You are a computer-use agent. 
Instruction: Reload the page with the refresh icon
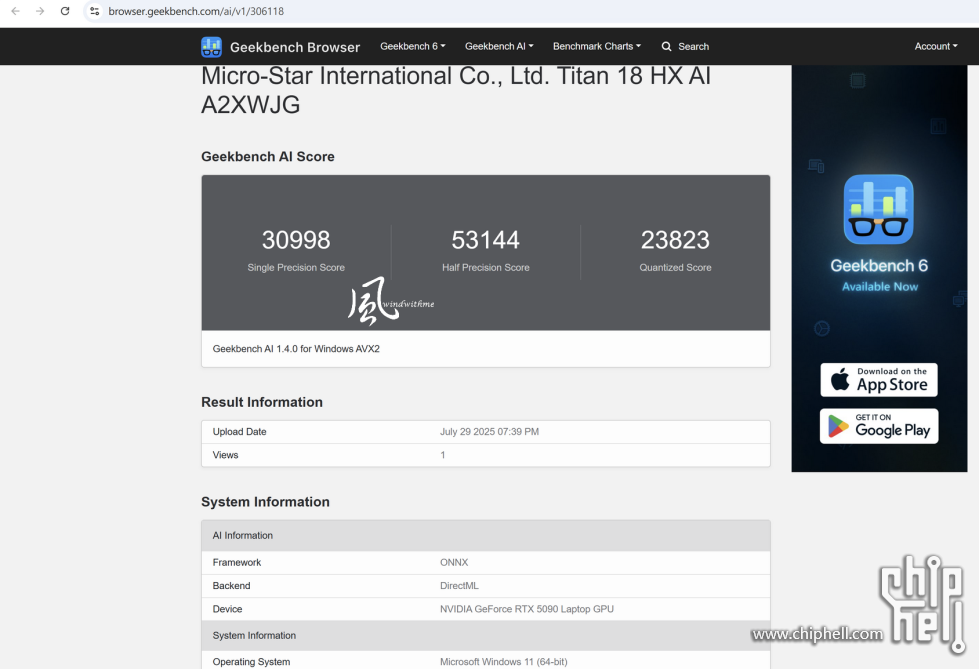tap(65, 11)
